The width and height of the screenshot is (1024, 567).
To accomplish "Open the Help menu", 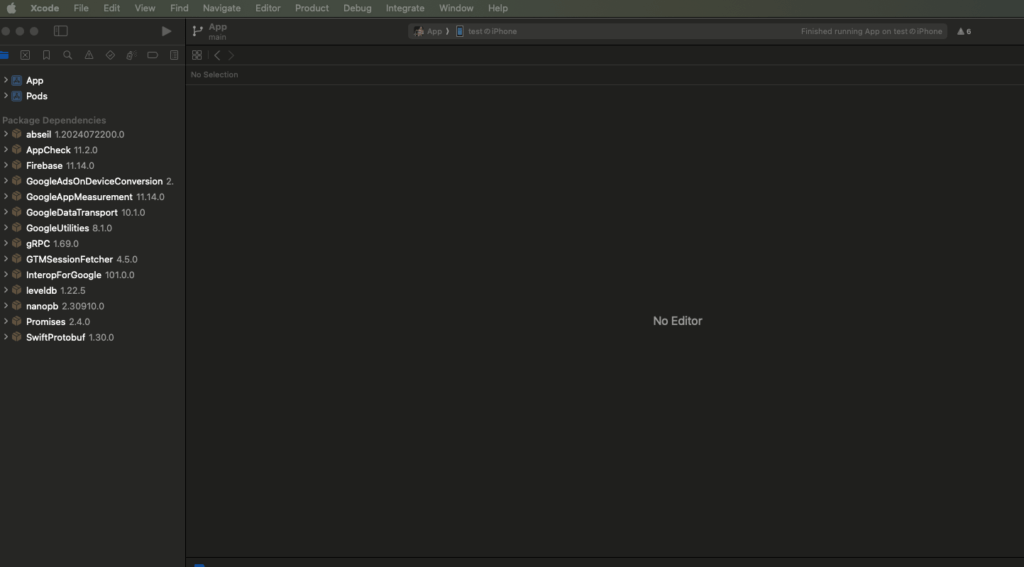I will click(x=498, y=8).
